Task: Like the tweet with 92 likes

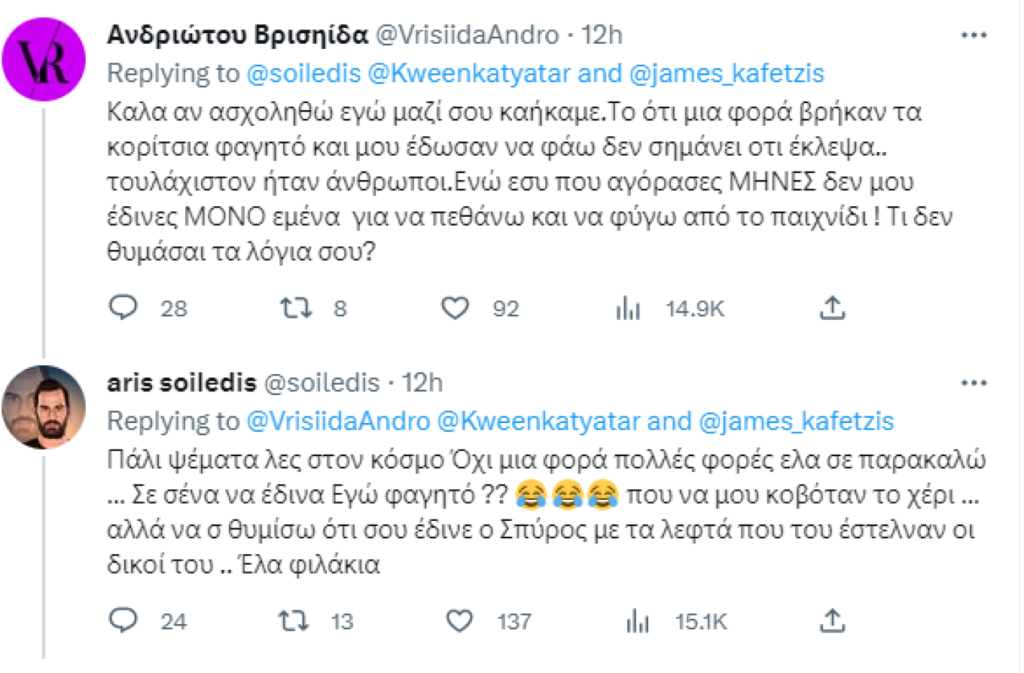Action: (456, 309)
